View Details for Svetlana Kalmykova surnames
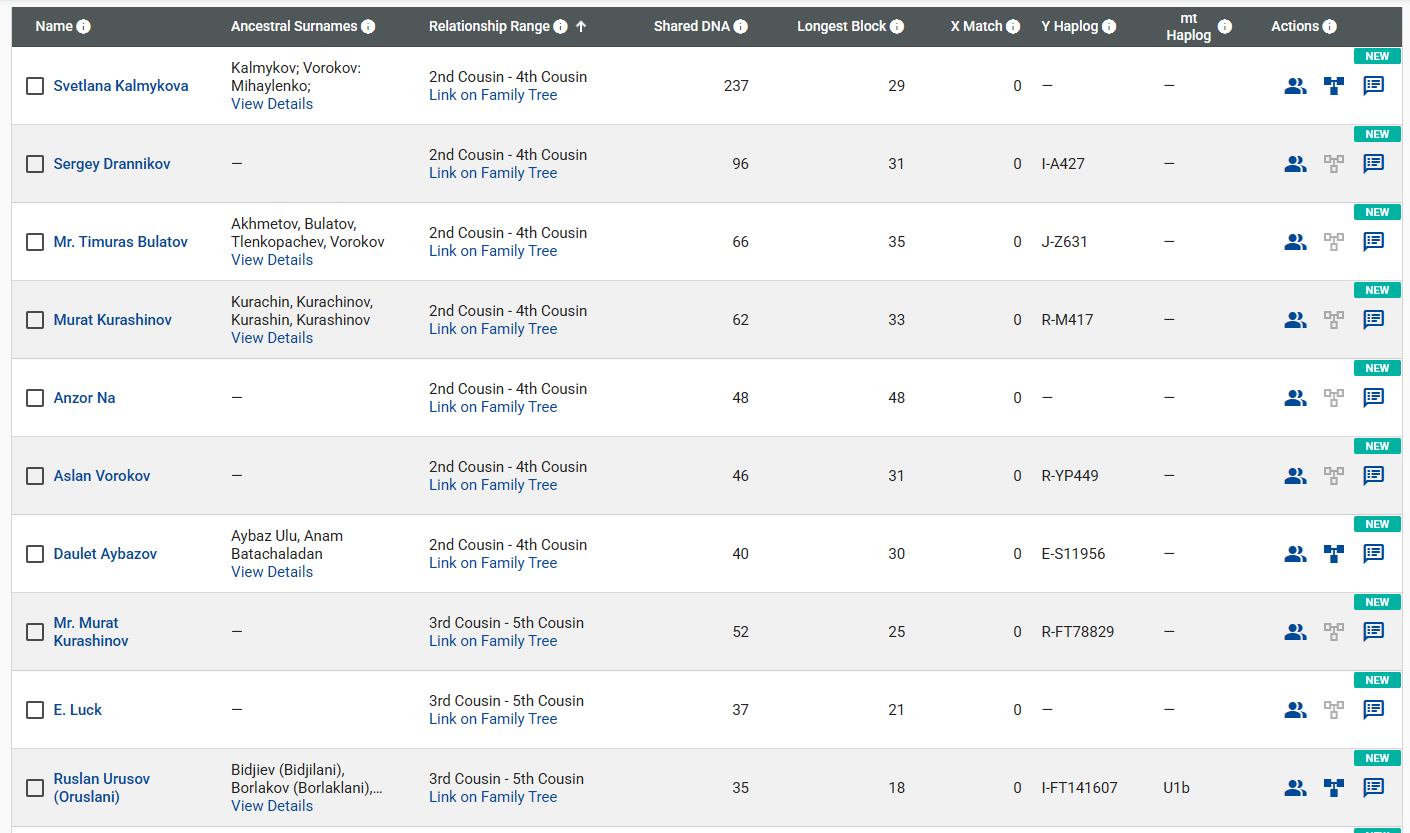Screen dimensions: 1410x833 click(x=272, y=104)
